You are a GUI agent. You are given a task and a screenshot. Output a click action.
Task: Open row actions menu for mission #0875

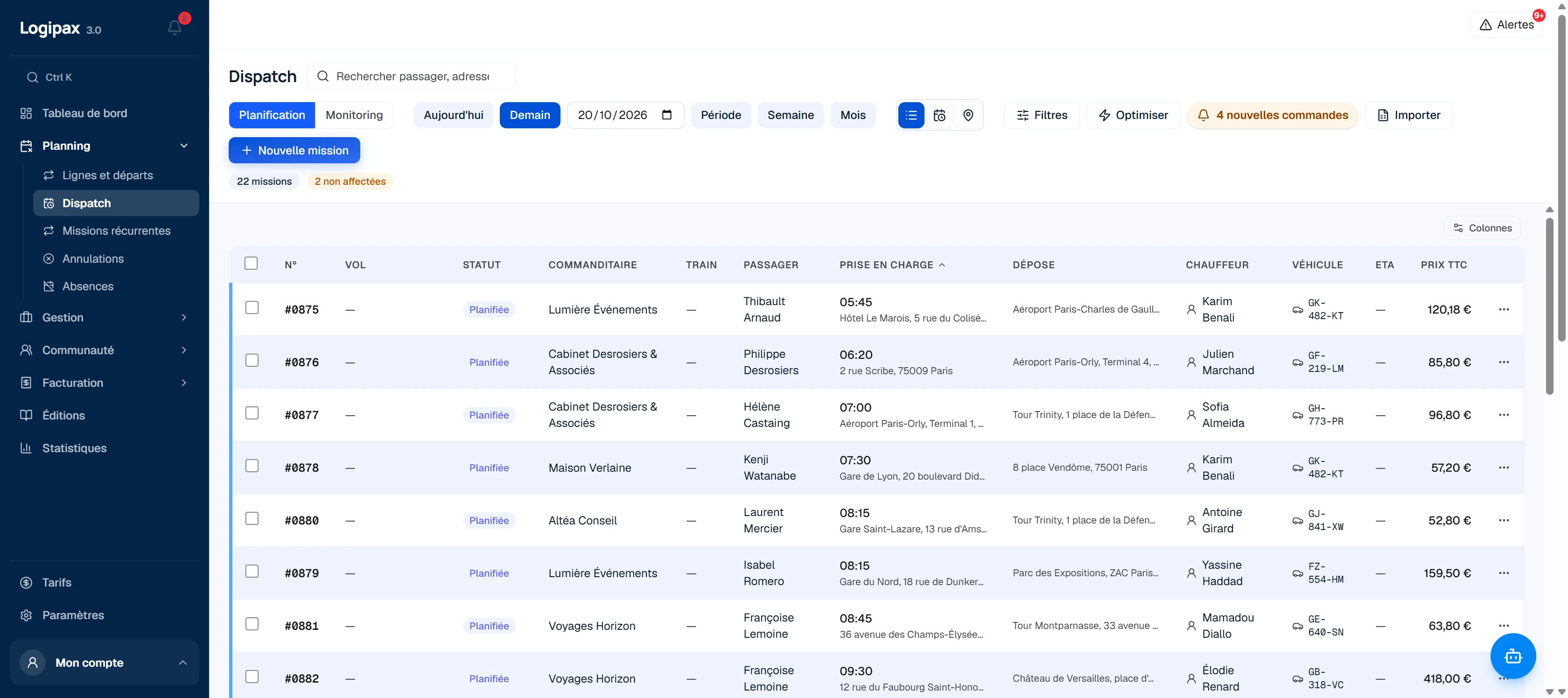coord(1504,310)
